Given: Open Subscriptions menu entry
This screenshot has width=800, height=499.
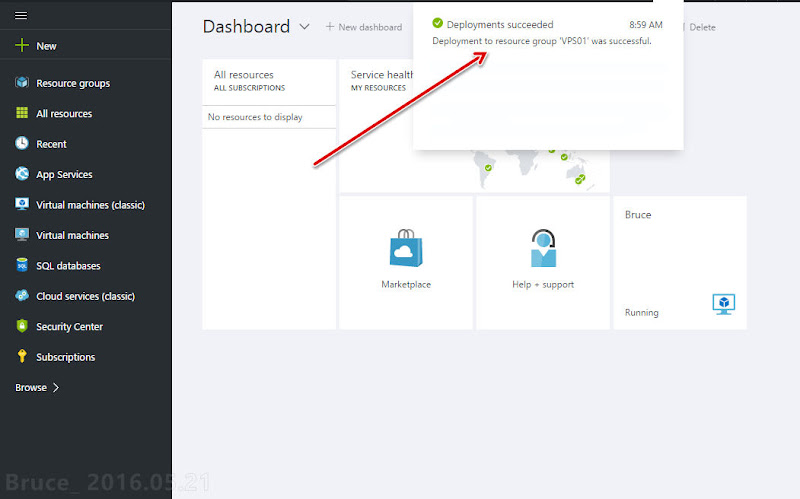Looking at the screenshot, I should (x=66, y=357).
